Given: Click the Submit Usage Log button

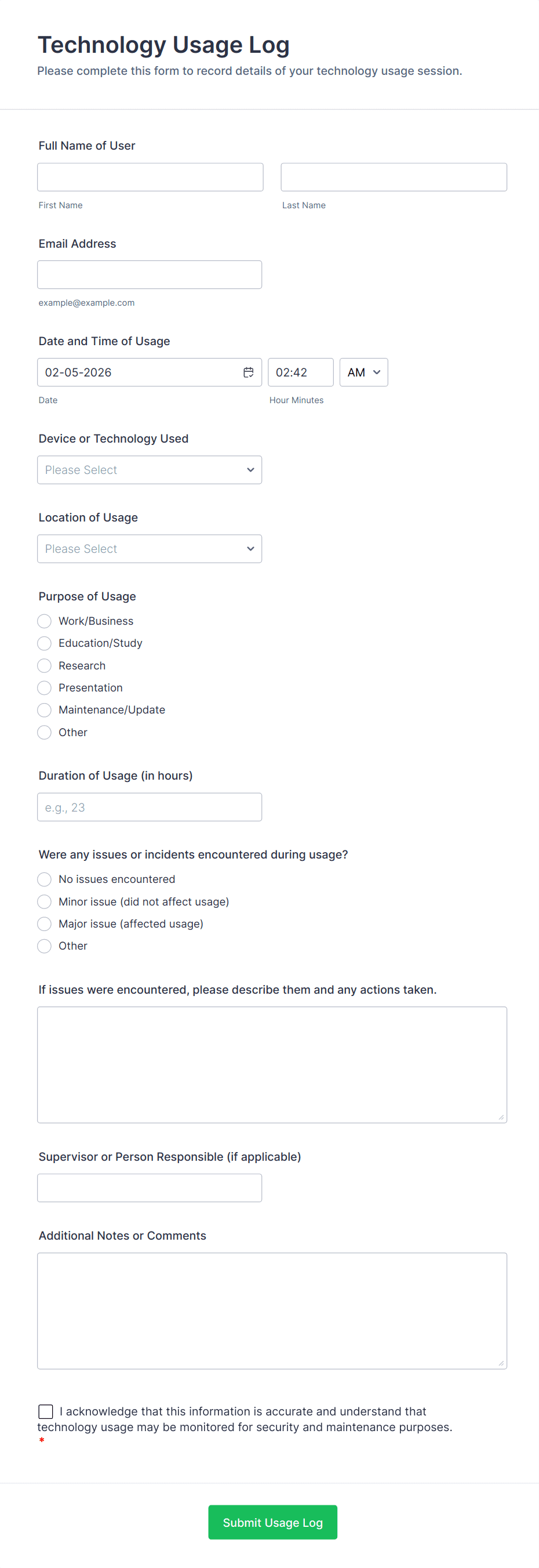Looking at the screenshot, I should click(x=272, y=1522).
